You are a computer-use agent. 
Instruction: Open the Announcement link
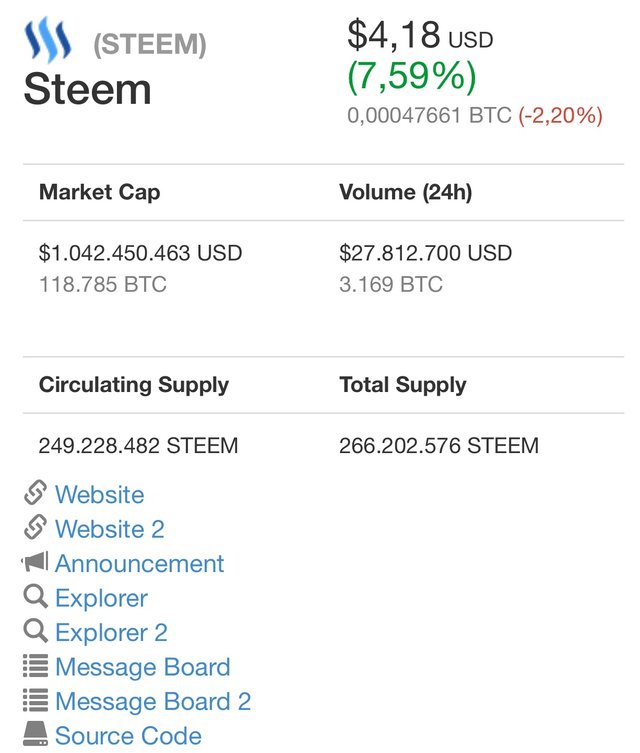tap(140, 563)
